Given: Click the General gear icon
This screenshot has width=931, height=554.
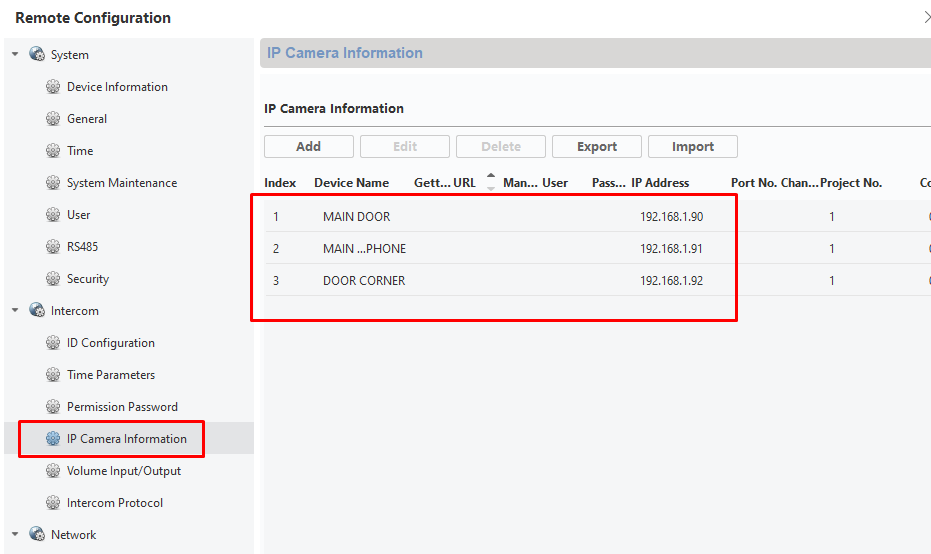Looking at the screenshot, I should [53, 119].
